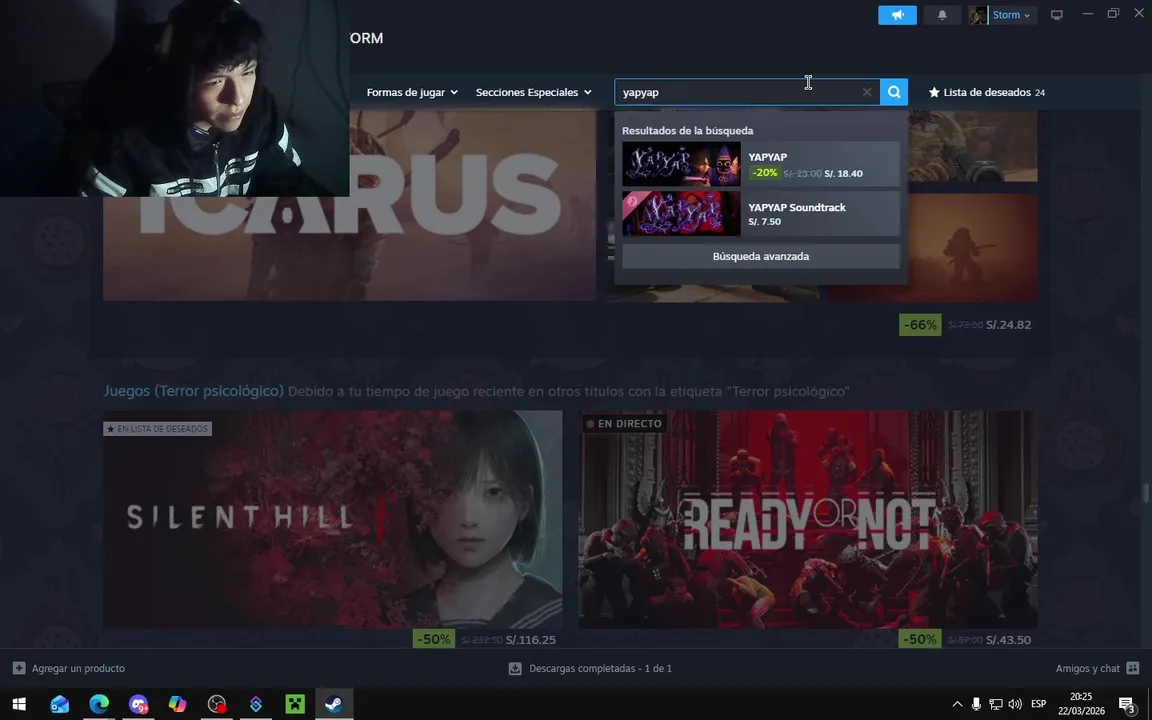Image resolution: width=1152 pixels, height=720 pixels.
Task: Open Amigos y chat panel
Action: click(1097, 669)
